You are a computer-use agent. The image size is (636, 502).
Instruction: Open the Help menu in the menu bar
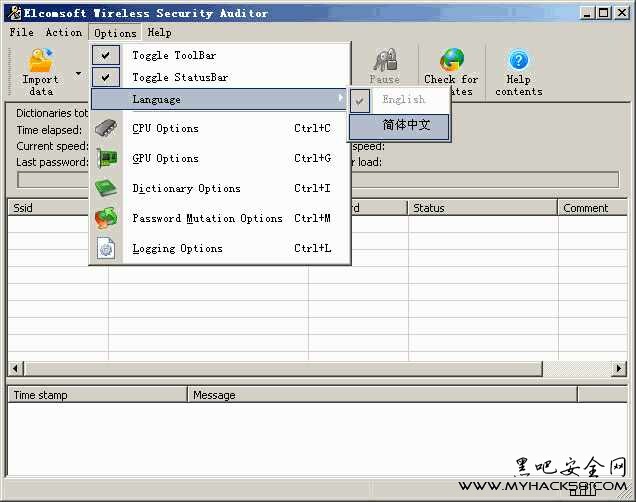click(x=159, y=32)
